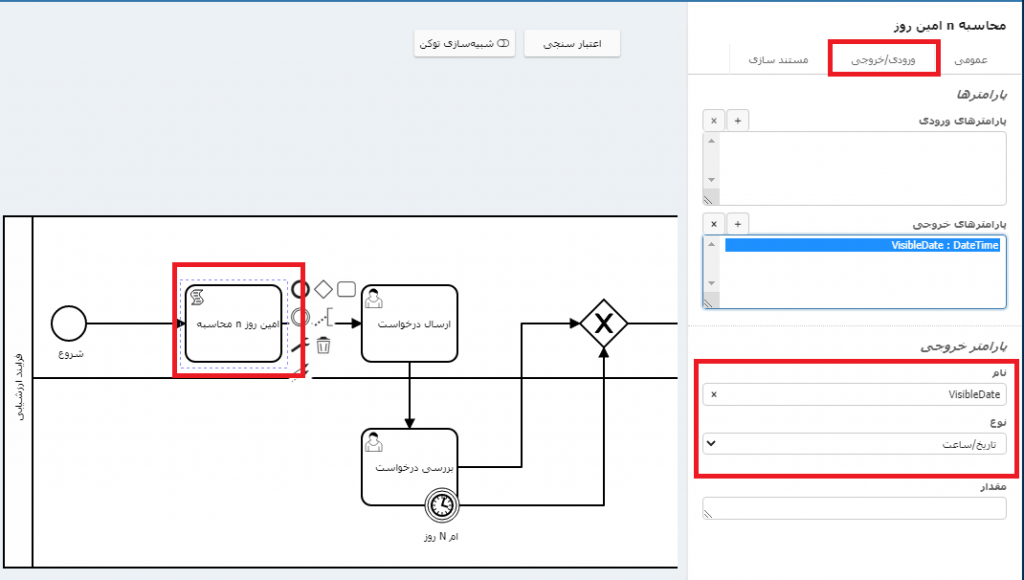The height and width of the screenshot is (580, 1024).
Task: Click the پارامترهای ورودی list box
Action: click(854, 169)
